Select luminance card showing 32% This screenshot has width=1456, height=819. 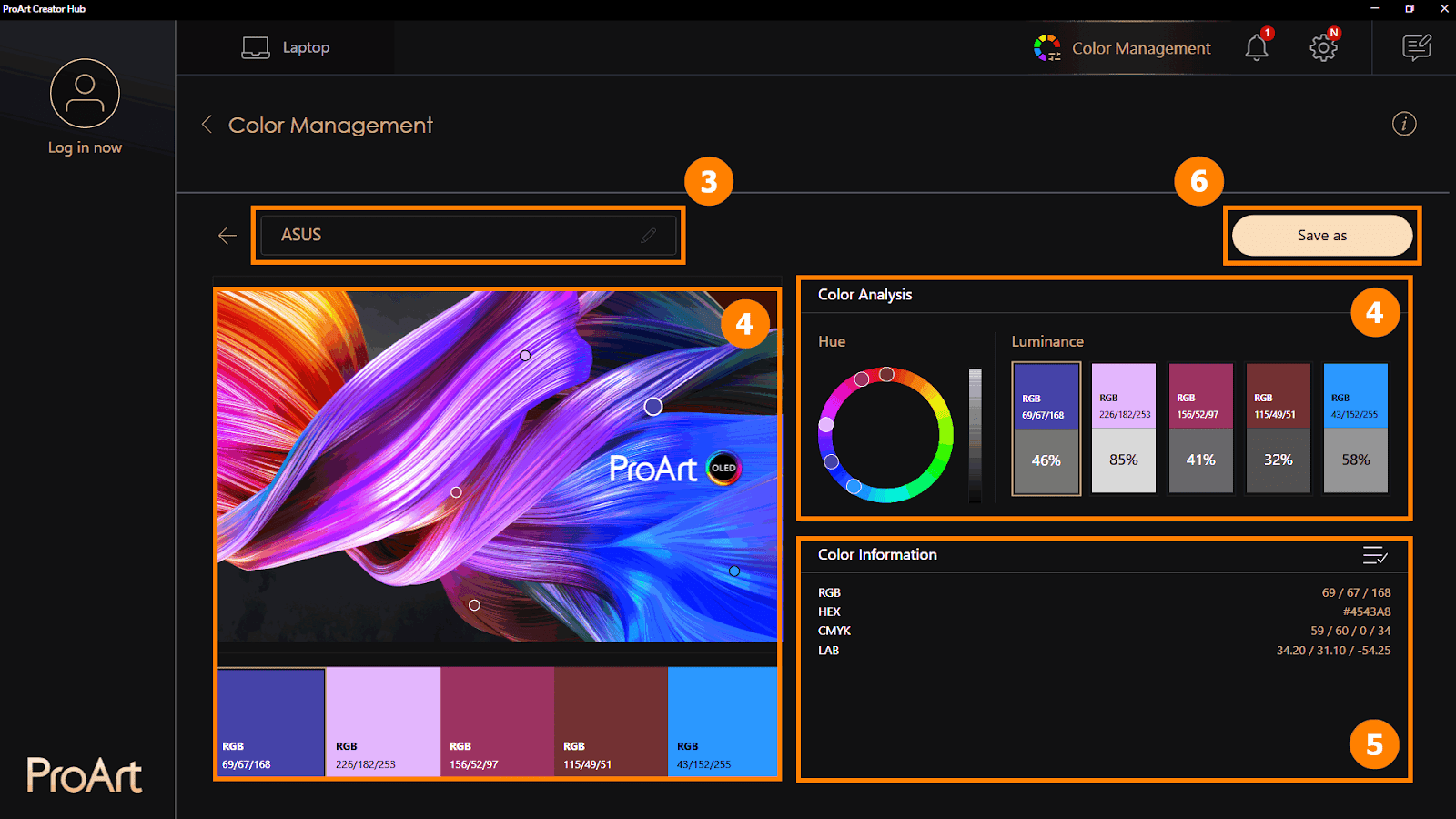click(x=1279, y=429)
